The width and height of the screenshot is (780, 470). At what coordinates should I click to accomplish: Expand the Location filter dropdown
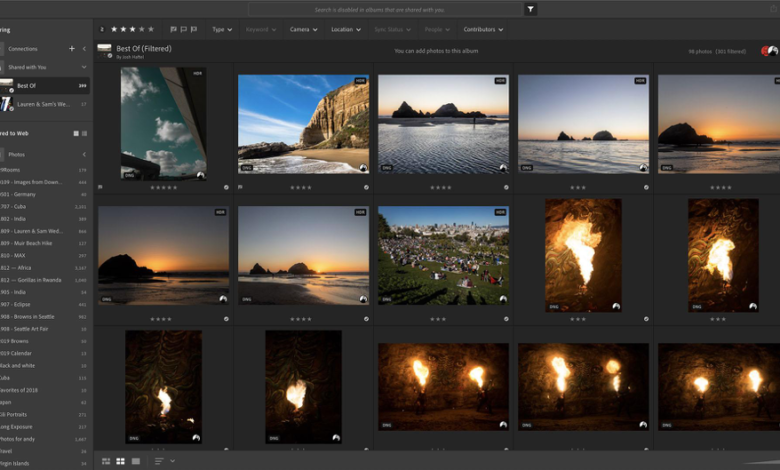click(x=345, y=30)
